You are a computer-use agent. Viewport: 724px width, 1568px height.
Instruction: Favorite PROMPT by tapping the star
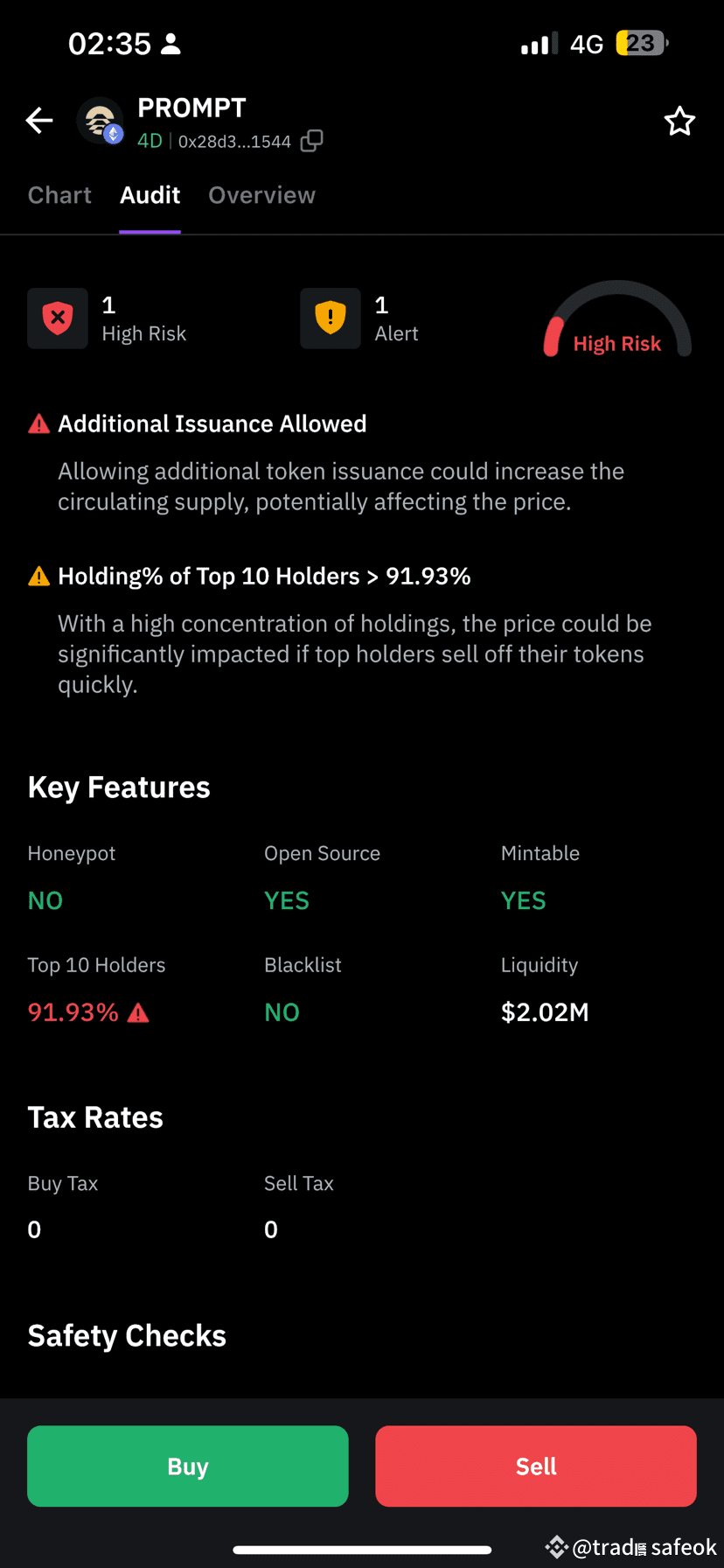coord(679,121)
